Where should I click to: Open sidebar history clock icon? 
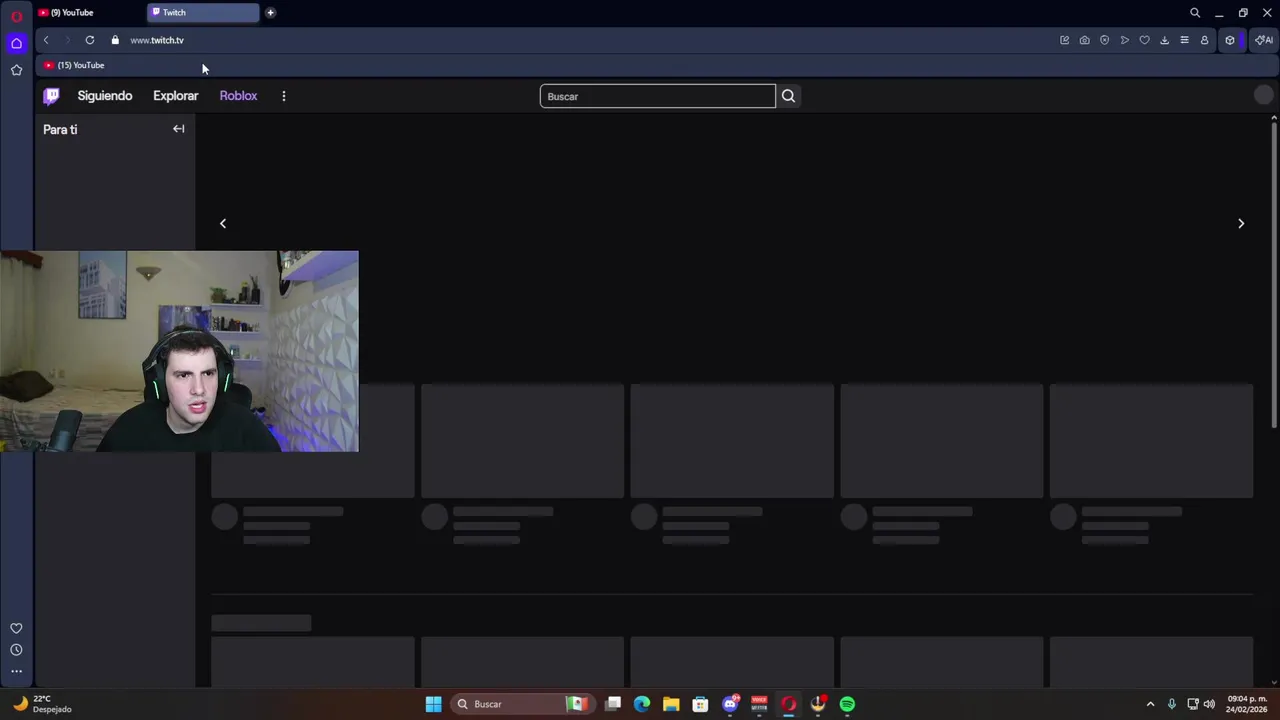coord(16,650)
